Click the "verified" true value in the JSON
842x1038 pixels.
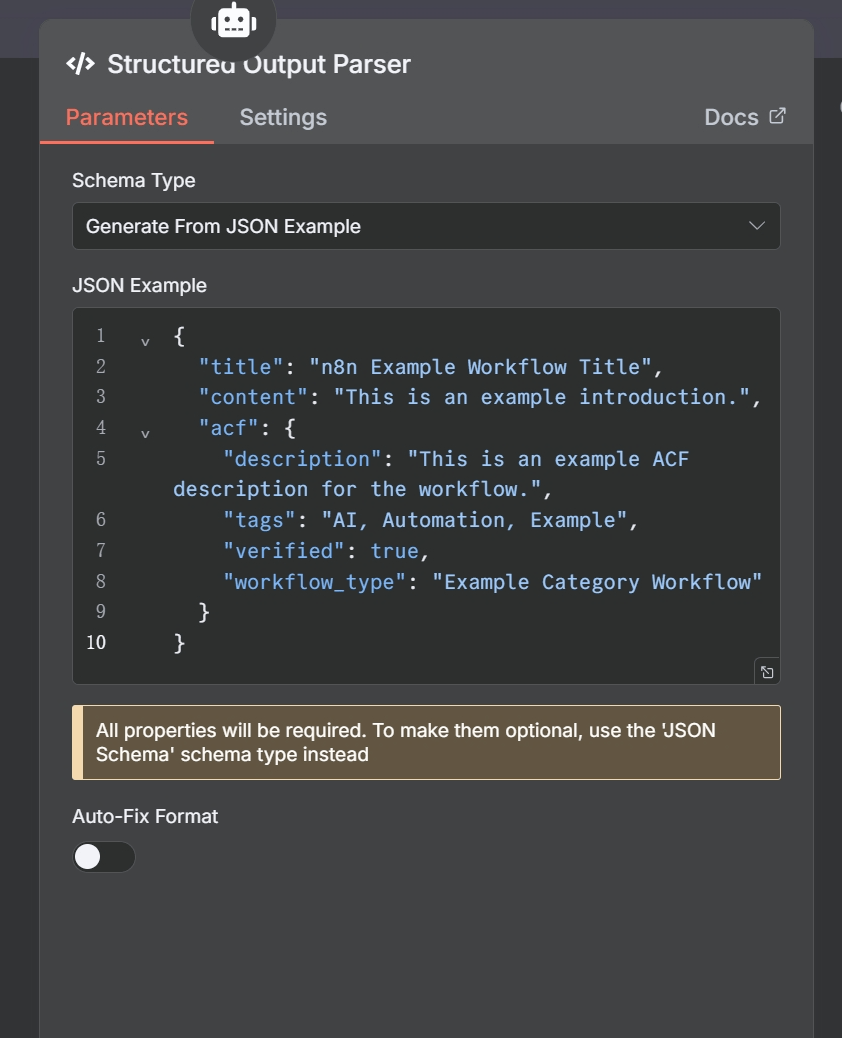coord(395,550)
